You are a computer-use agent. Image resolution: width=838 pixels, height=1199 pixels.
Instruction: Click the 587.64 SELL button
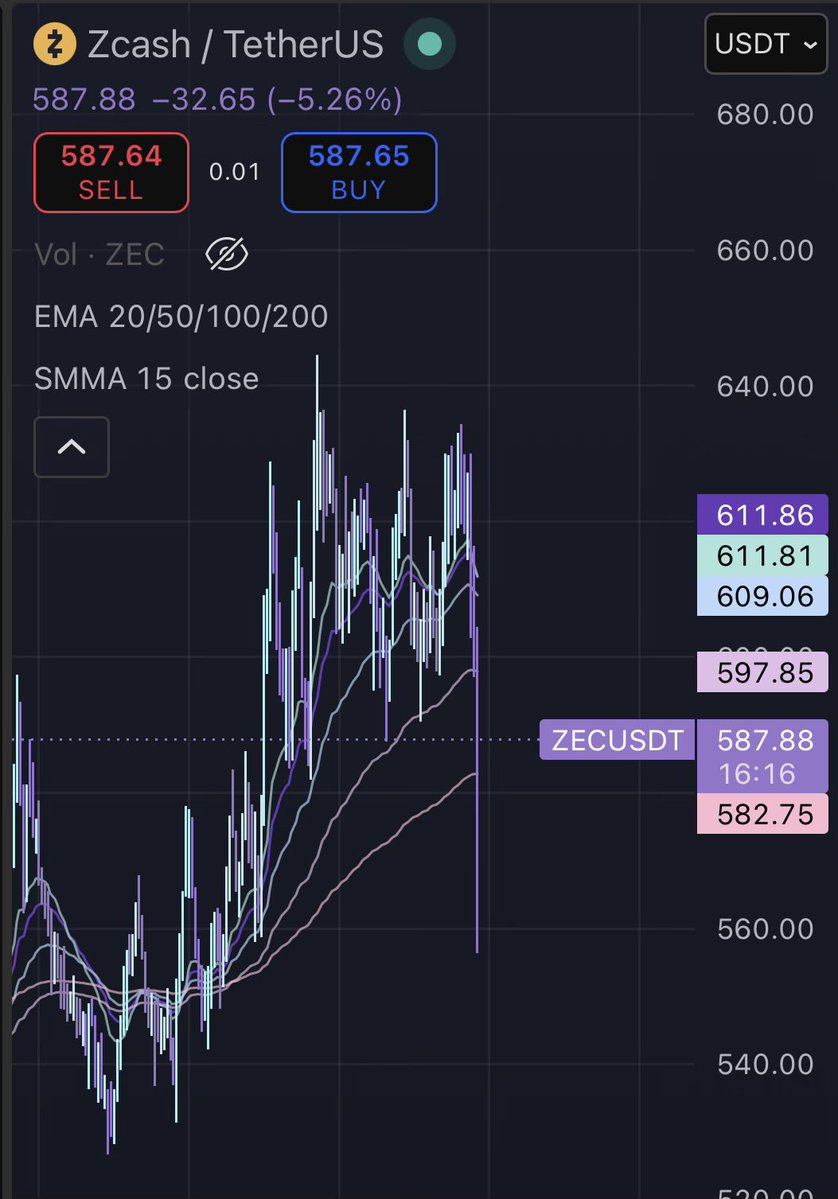coord(111,172)
